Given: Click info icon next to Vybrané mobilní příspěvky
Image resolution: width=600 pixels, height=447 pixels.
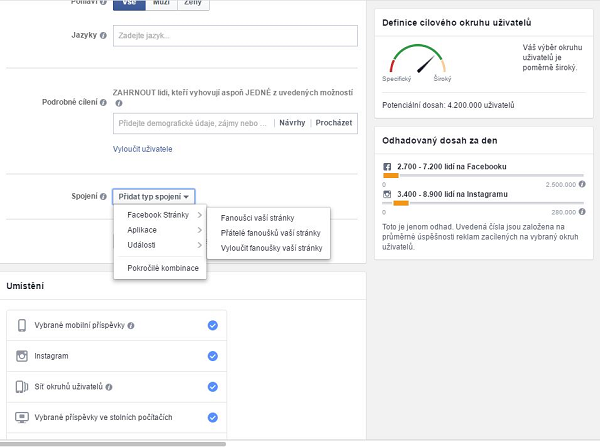Looking at the screenshot, I should click(131, 326).
